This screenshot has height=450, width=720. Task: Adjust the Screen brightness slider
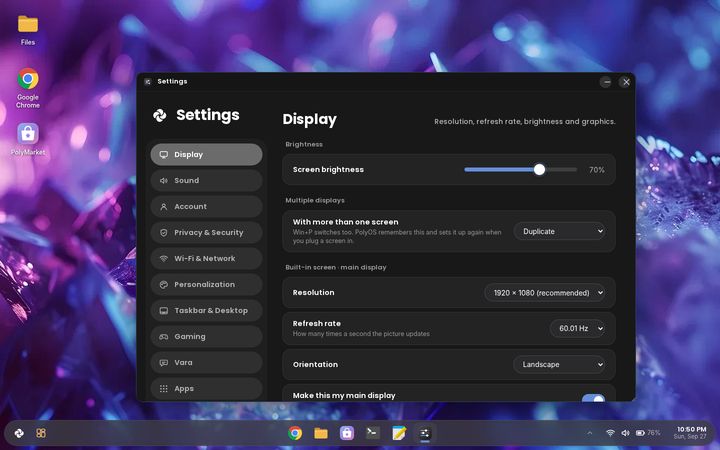[x=520, y=169]
